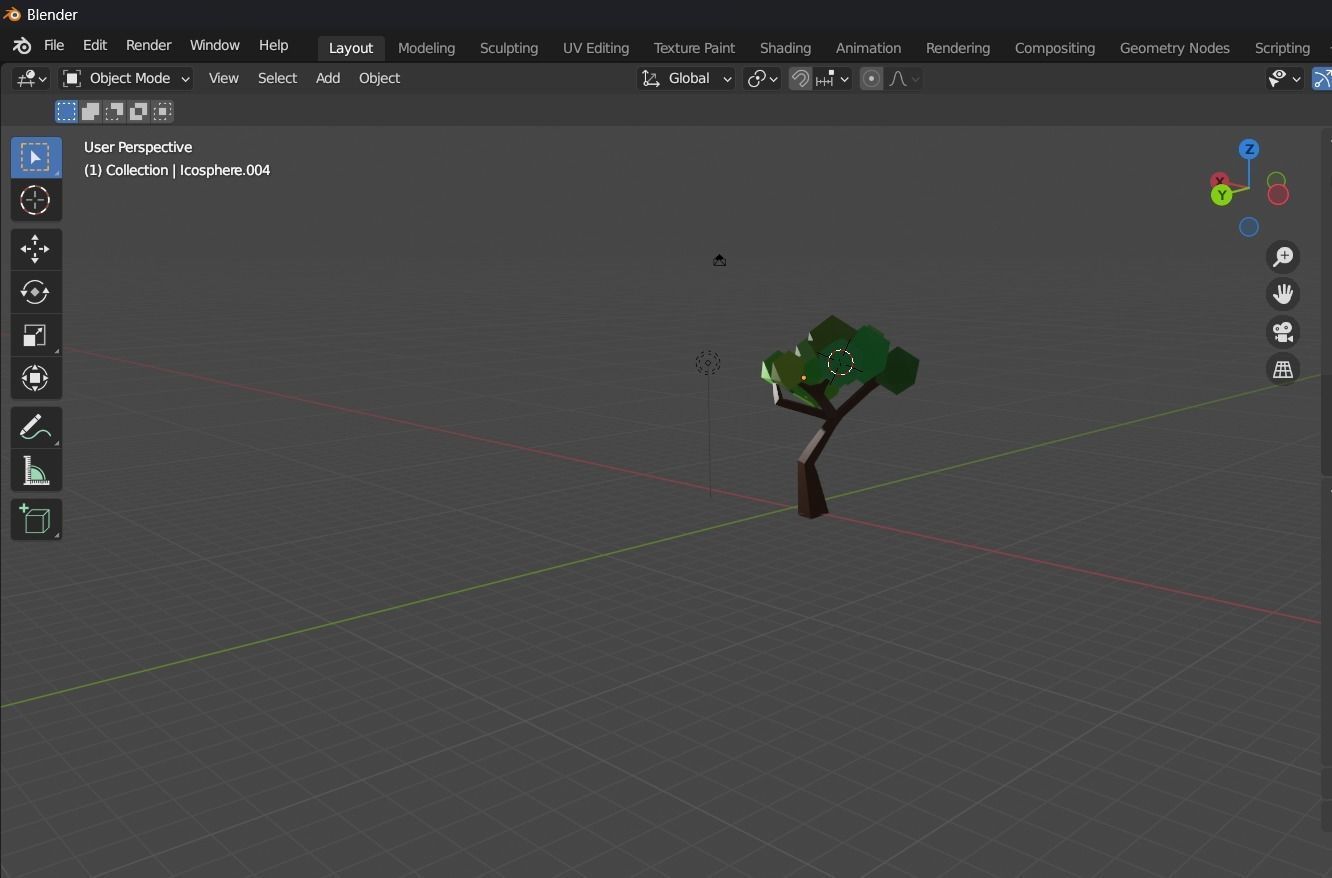Viewport: 1332px width, 878px height.
Task: Click 'User Perspective' viewport label
Action: (x=138, y=147)
